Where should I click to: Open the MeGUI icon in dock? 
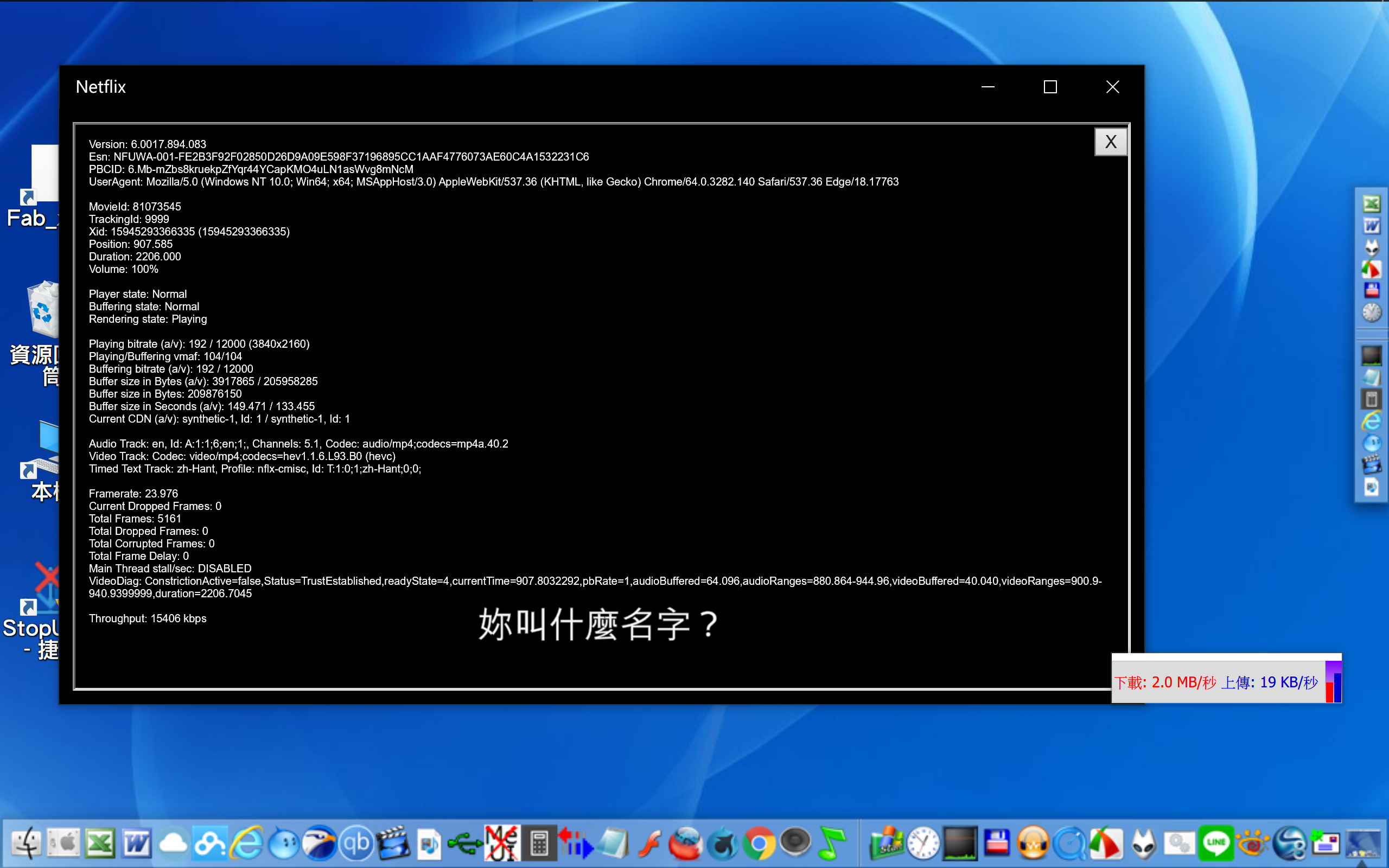(x=502, y=843)
